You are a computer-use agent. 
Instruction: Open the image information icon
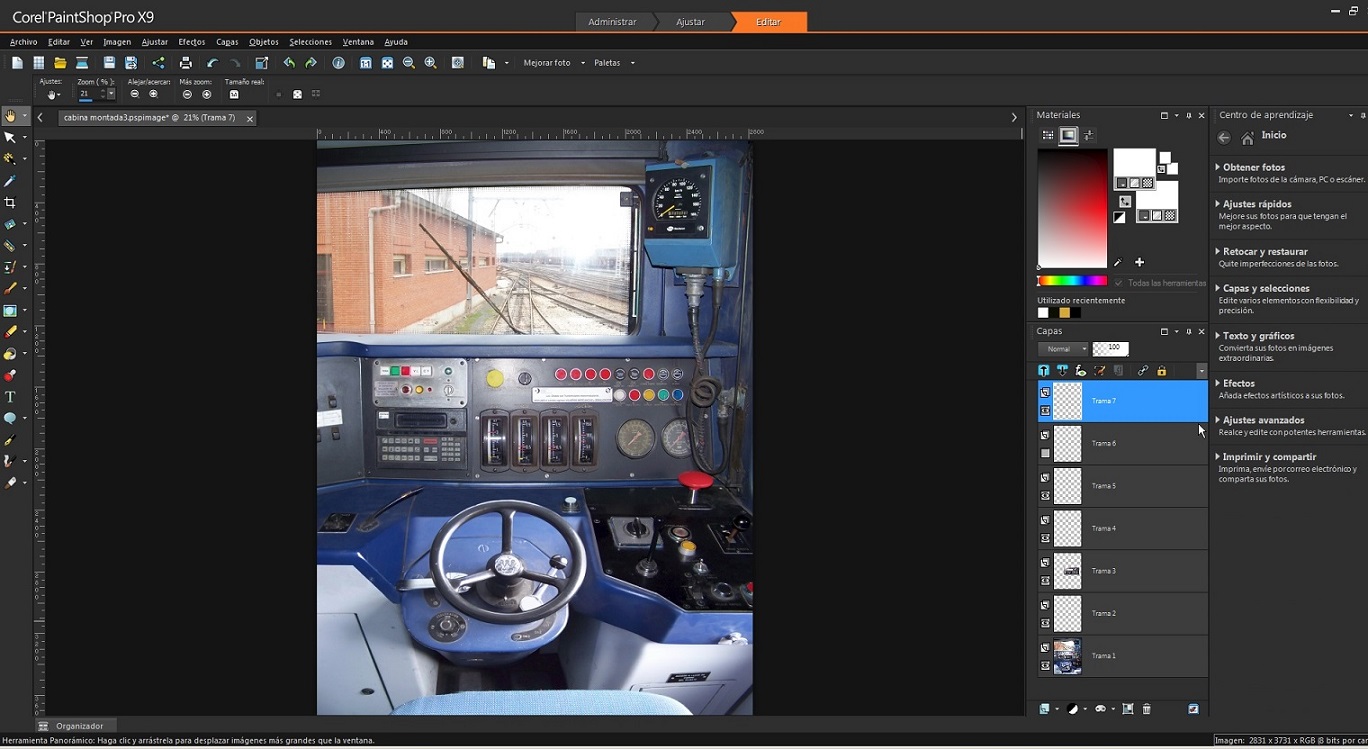tap(339, 63)
